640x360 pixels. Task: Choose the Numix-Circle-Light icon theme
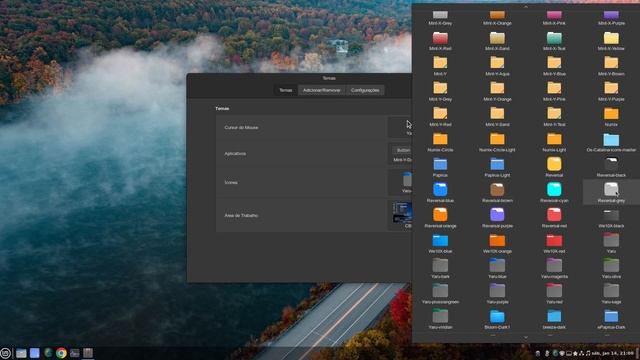[x=497, y=142]
